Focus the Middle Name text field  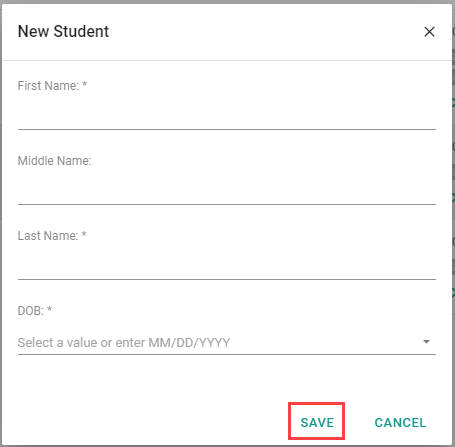point(227,189)
